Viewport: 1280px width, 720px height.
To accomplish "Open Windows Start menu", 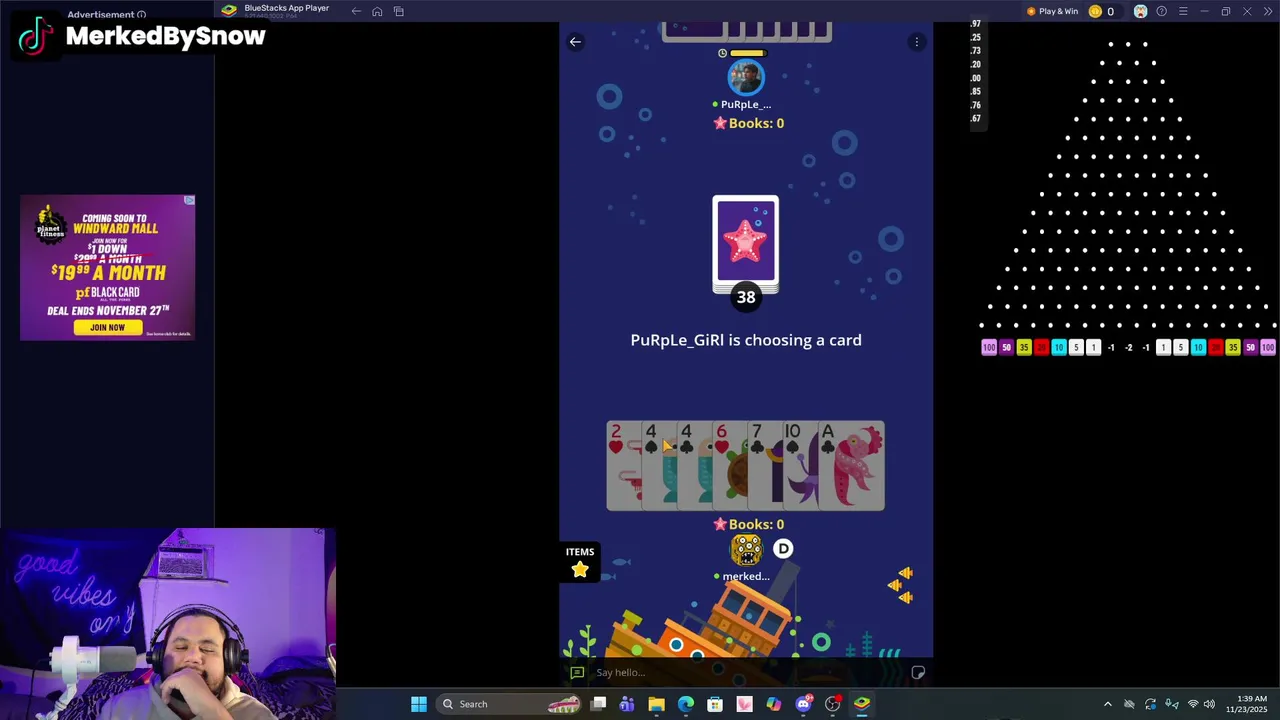I will 419,704.
